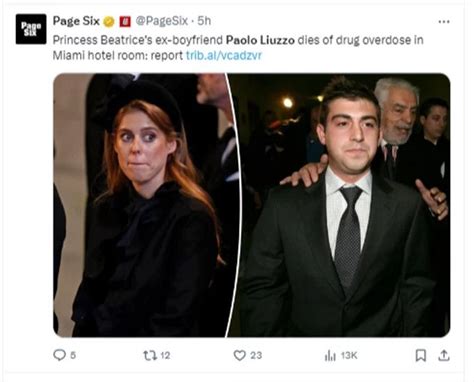
Task: Click the 13K views count
Action: coord(349,356)
